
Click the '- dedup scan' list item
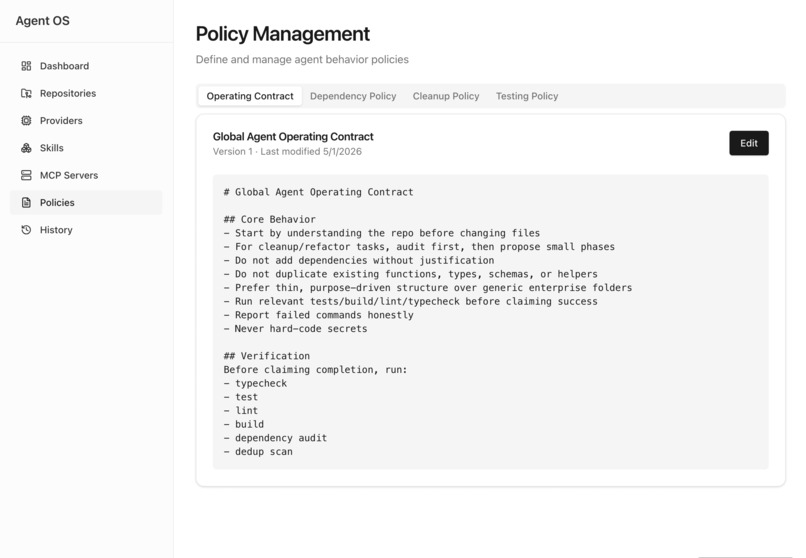258,452
